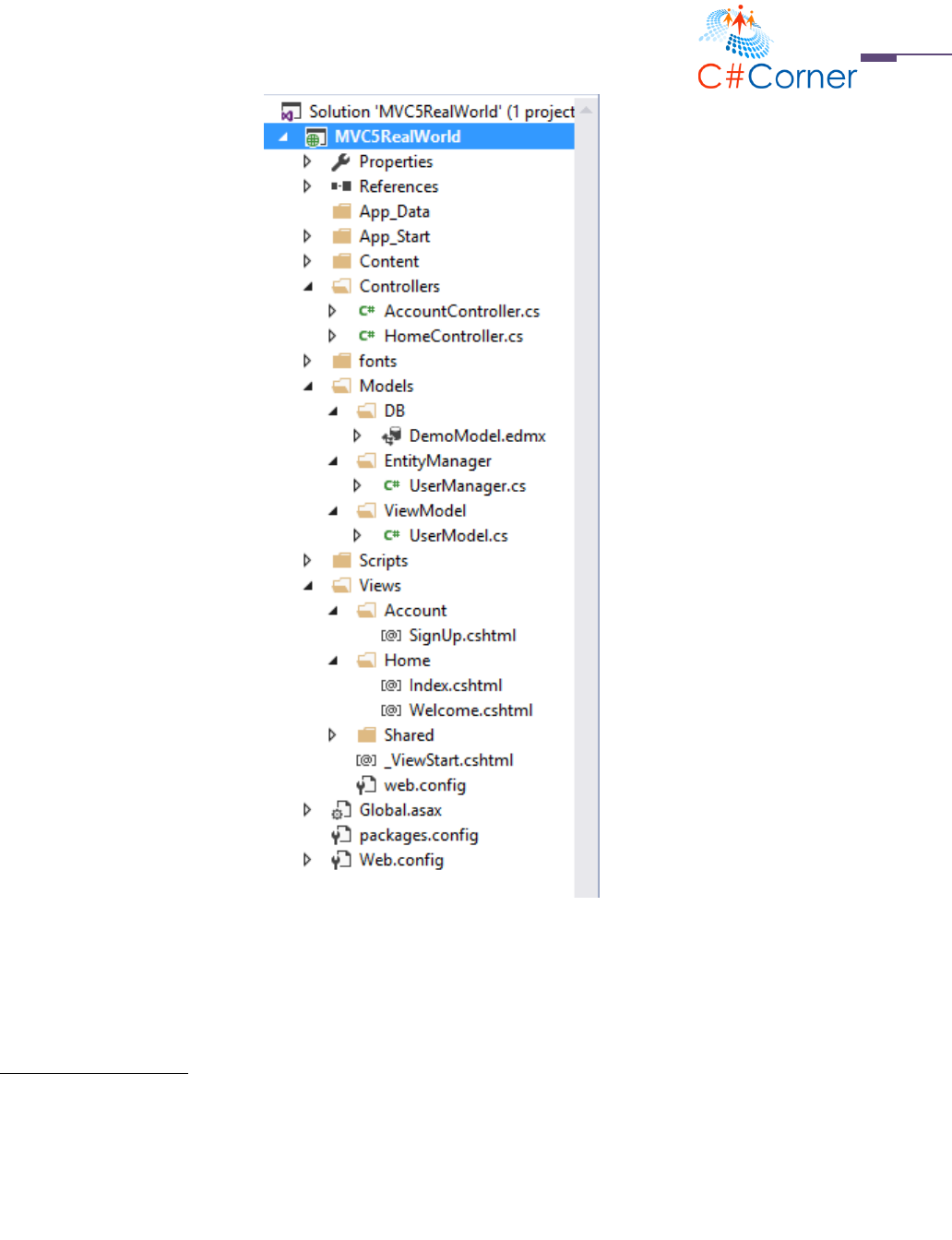This screenshot has width=952, height=1240.
Task: Expand the Scripts folder
Action: (x=307, y=560)
